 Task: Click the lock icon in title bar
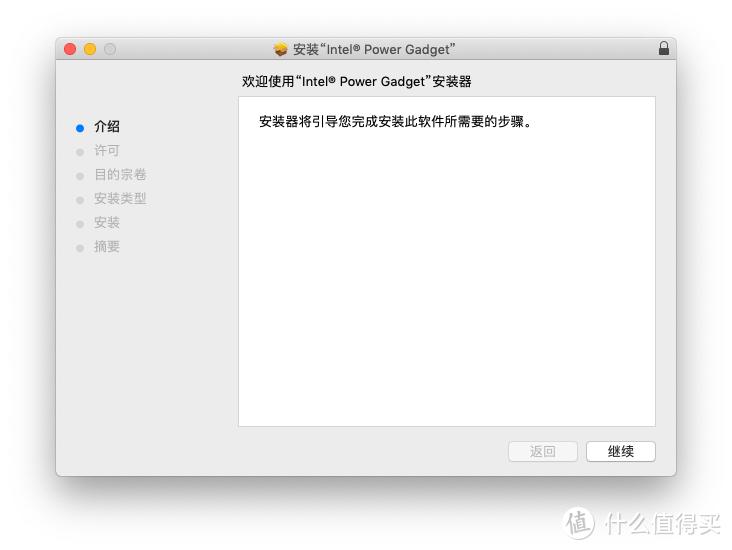point(663,48)
